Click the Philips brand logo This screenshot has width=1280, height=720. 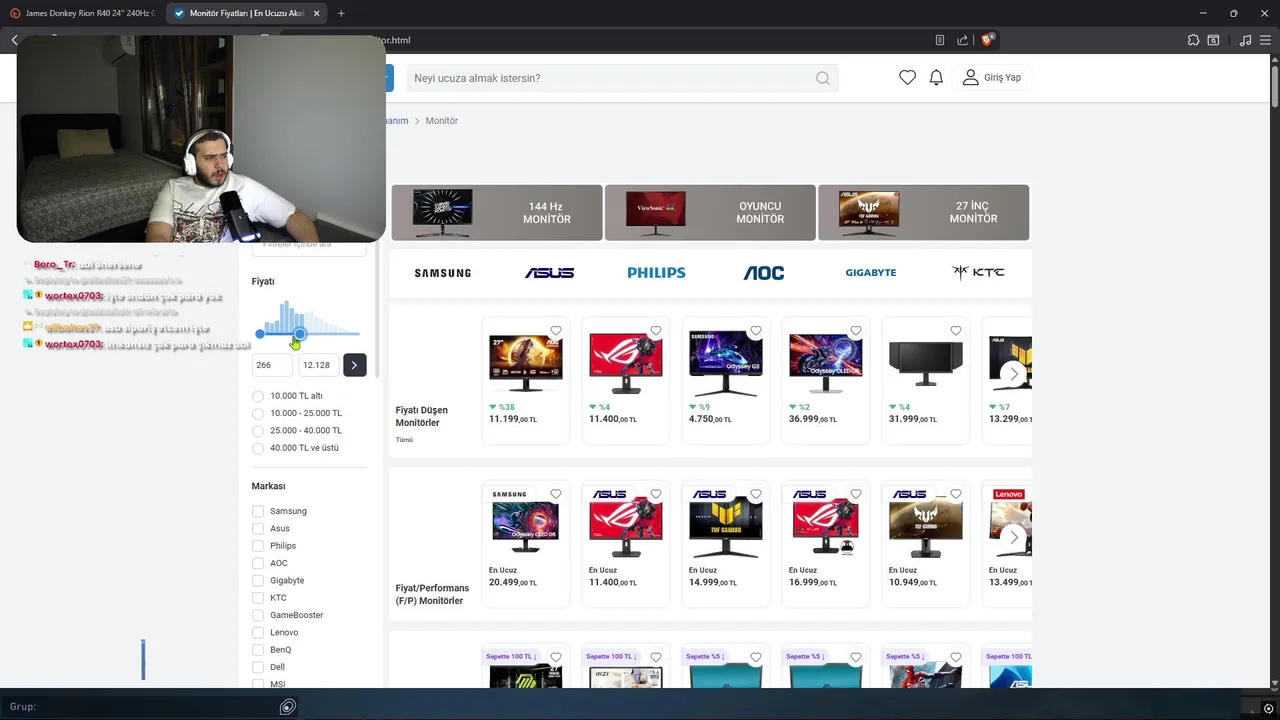point(656,272)
